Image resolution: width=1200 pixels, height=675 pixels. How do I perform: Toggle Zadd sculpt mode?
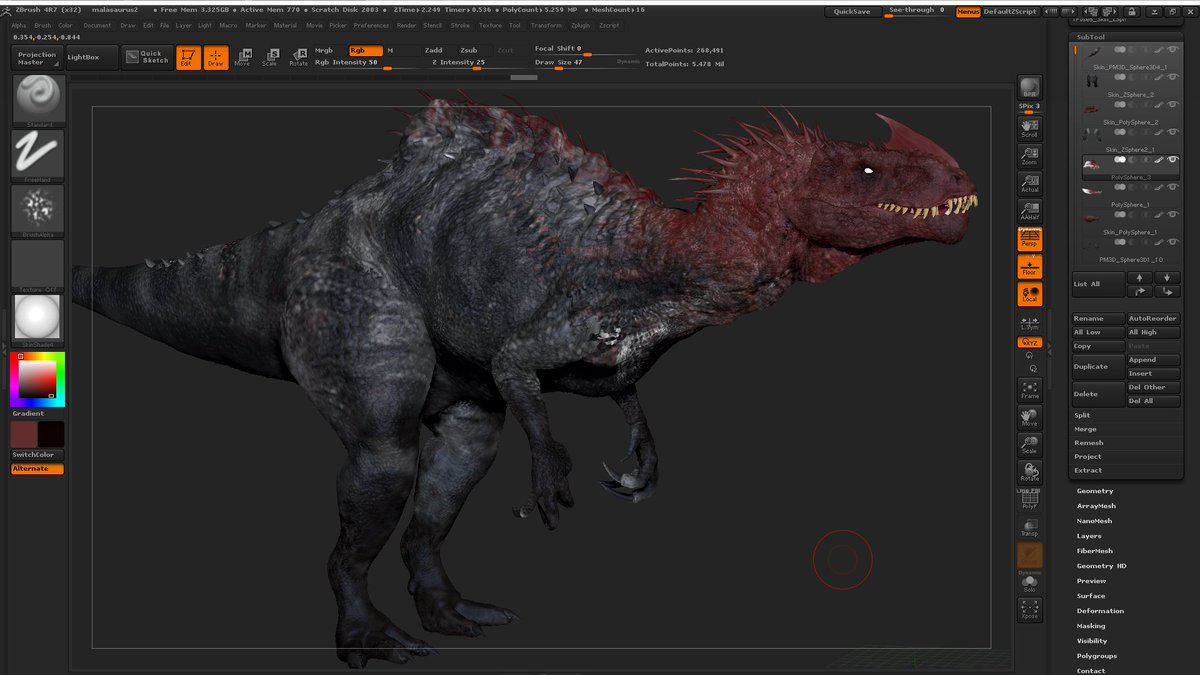[433, 50]
